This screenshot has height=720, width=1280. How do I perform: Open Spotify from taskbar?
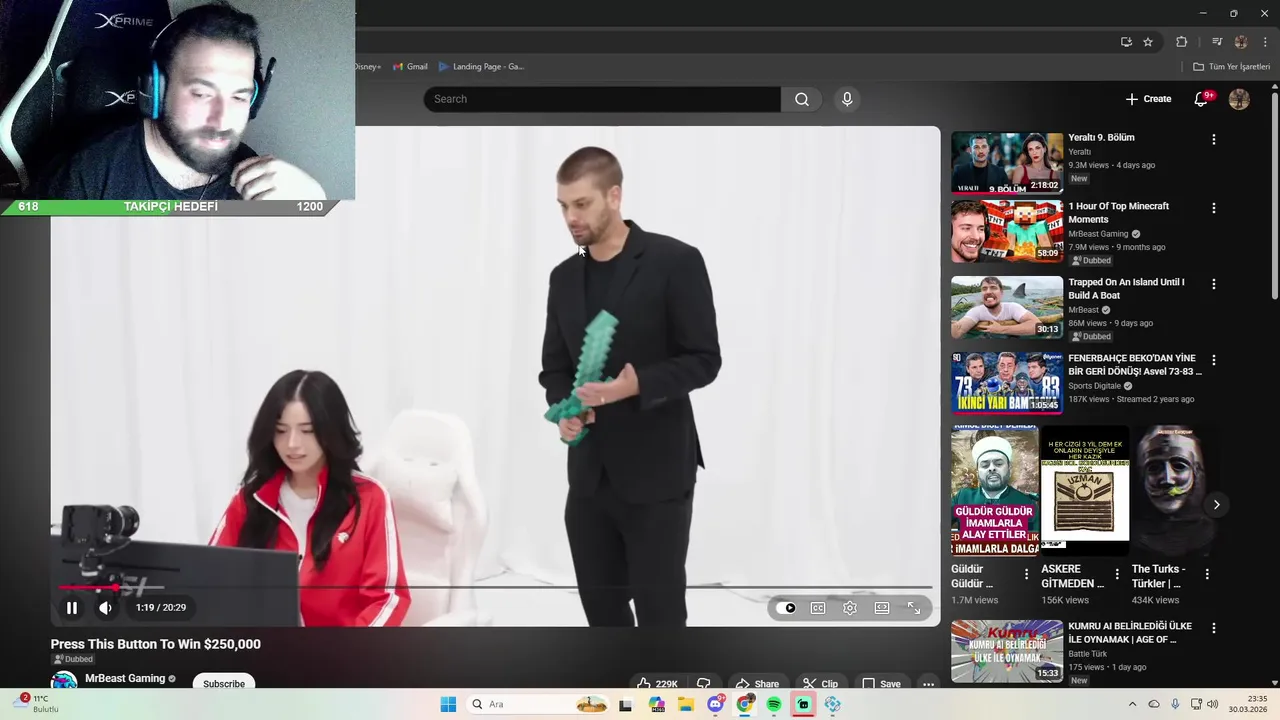774,704
